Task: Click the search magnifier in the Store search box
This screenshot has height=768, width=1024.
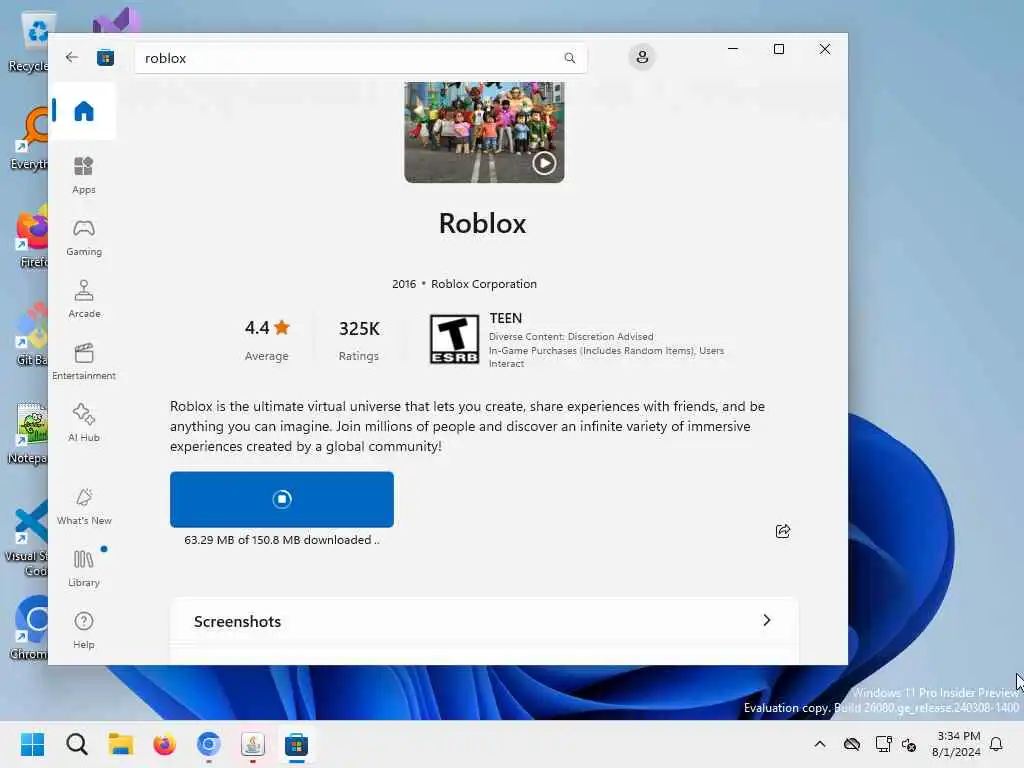Action: (569, 58)
